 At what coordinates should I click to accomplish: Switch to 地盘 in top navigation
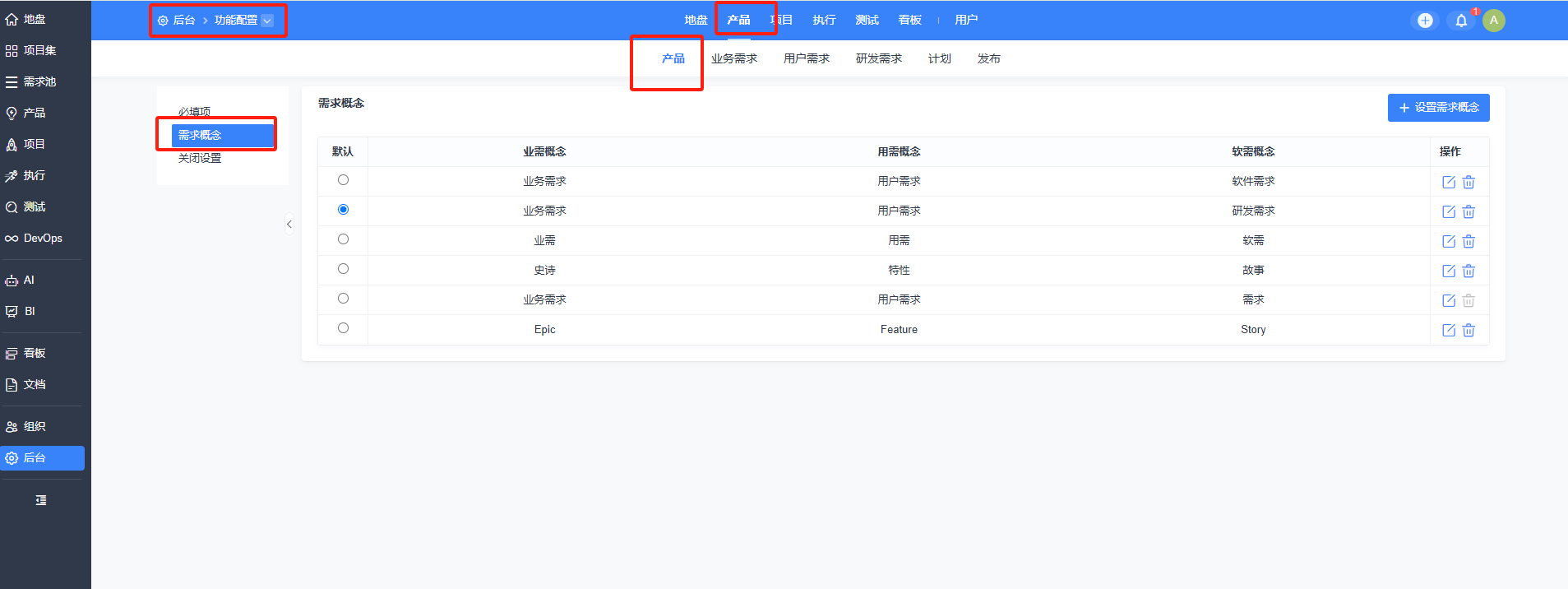coord(696,20)
